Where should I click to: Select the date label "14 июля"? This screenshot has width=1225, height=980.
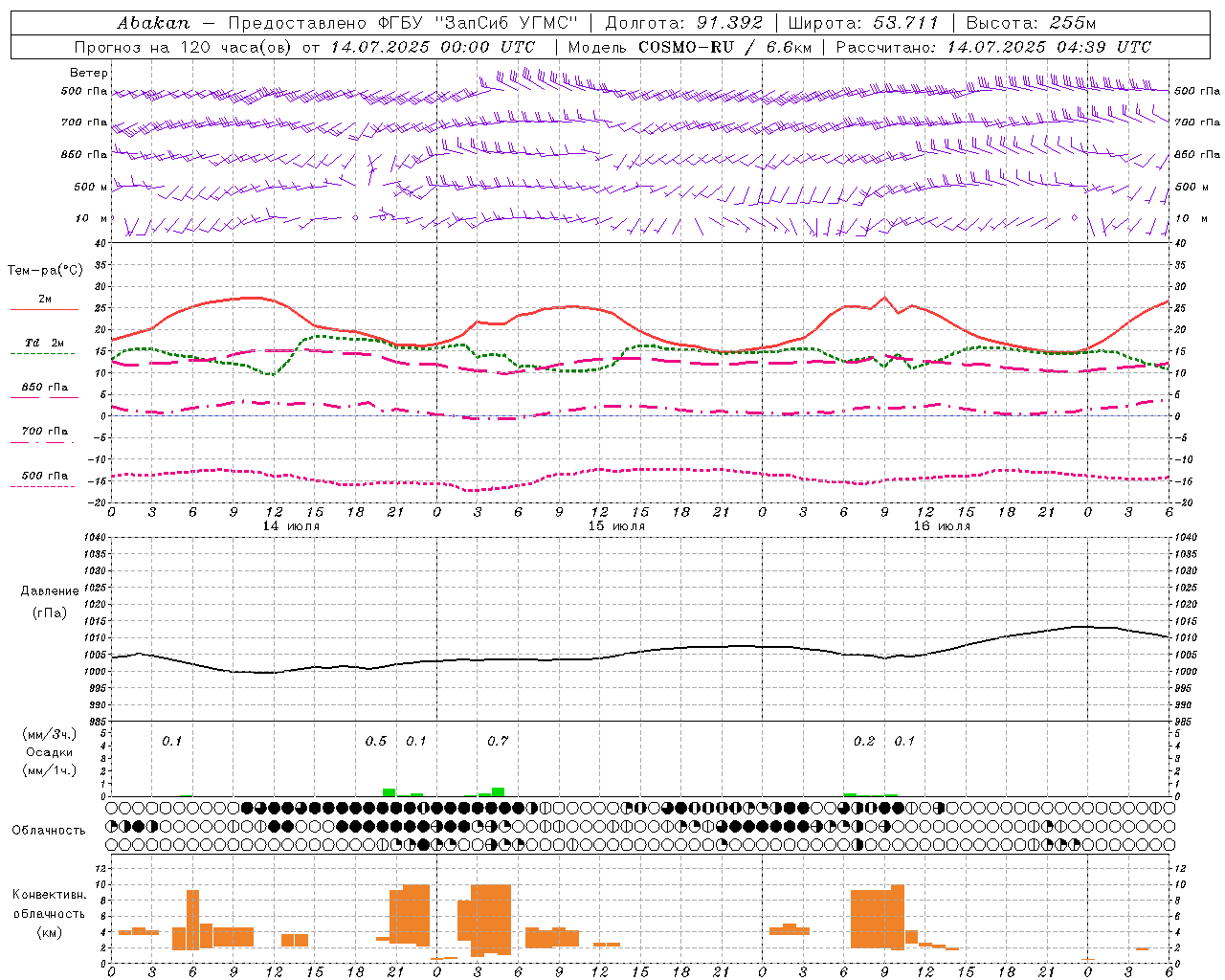click(291, 526)
